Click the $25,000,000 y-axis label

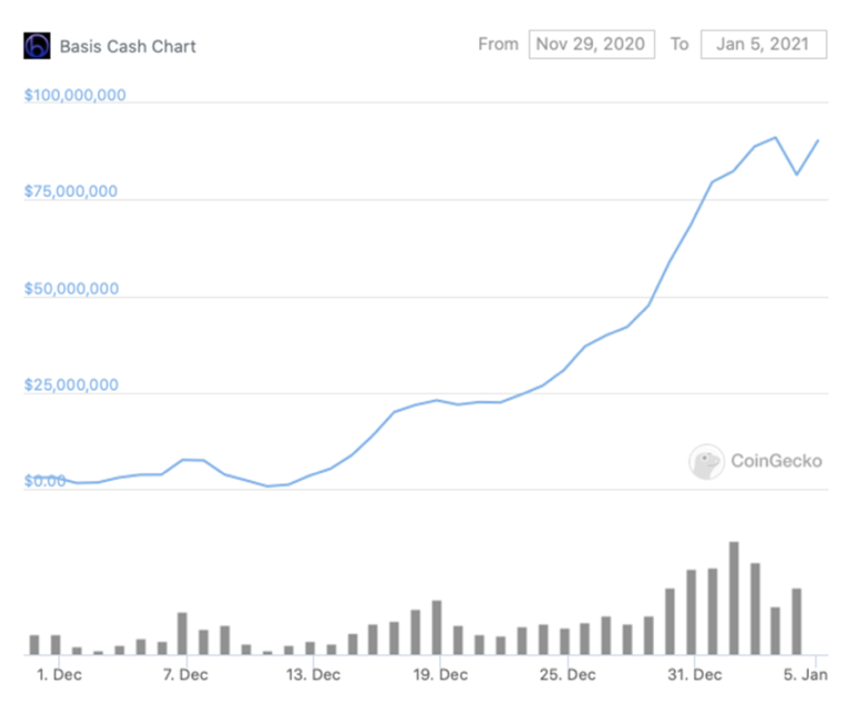pos(71,385)
